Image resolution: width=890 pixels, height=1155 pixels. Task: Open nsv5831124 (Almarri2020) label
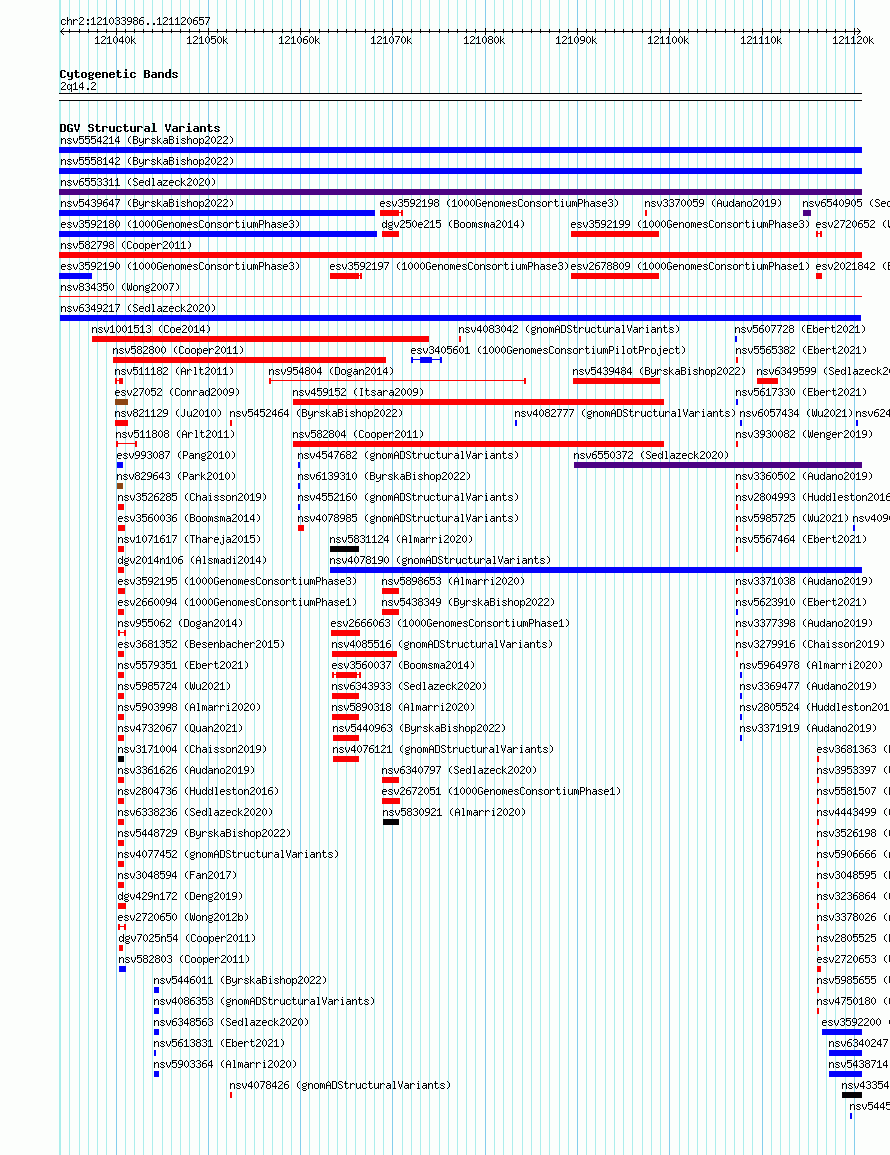pos(402,539)
